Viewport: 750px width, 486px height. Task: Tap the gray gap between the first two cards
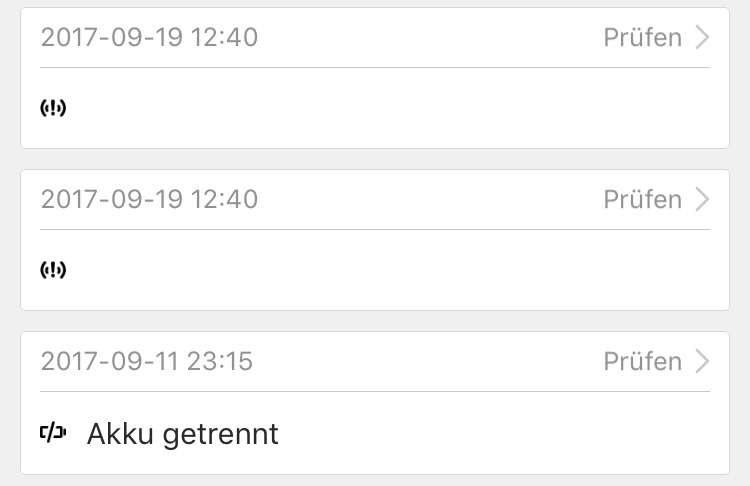coord(375,159)
